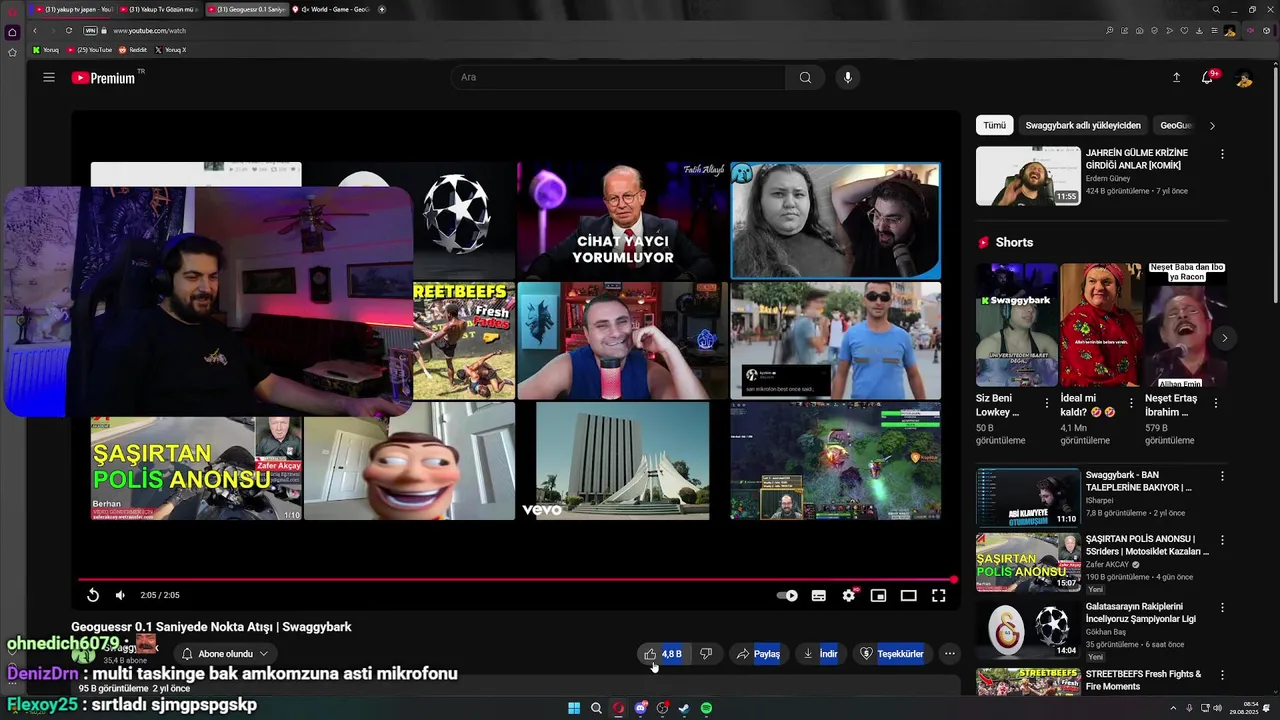1280x720 pixels.
Task: Share the video via Paylaş
Action: tap(758, 654)
